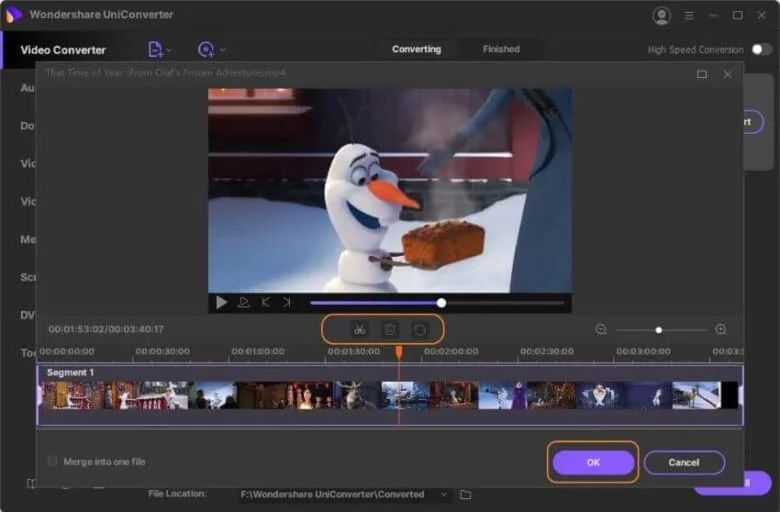The width and height of the screenshot is (780, 512).
Task: Cancel the trim dialog
Action: click(684, 462)
